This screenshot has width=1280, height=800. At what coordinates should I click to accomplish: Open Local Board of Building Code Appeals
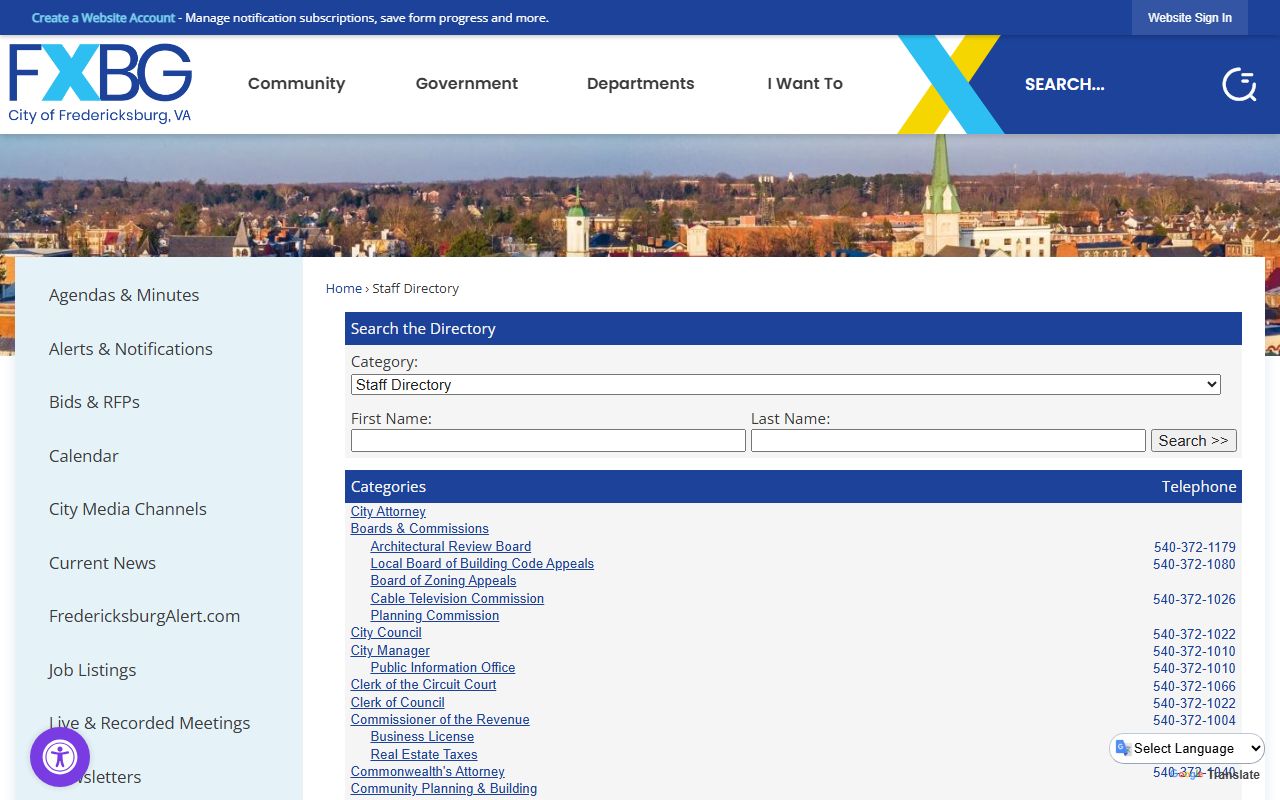[x=482, y=564]
